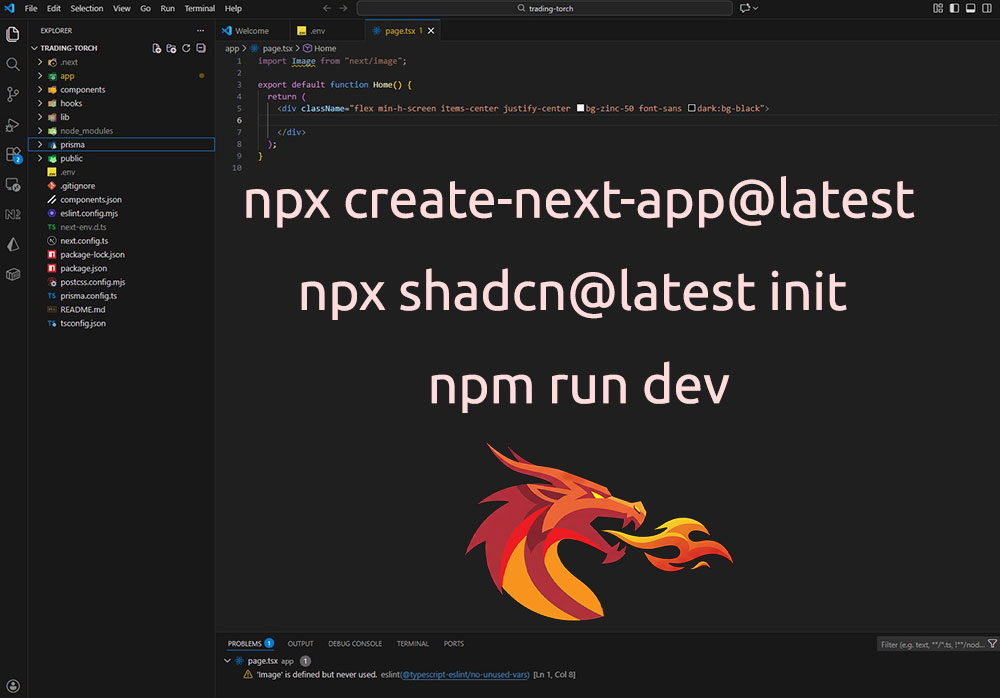Expand the .next folder
Image resolution: width=1000 pixels, height=698 pixels.
pyautogui.click(x=40, y=63)
